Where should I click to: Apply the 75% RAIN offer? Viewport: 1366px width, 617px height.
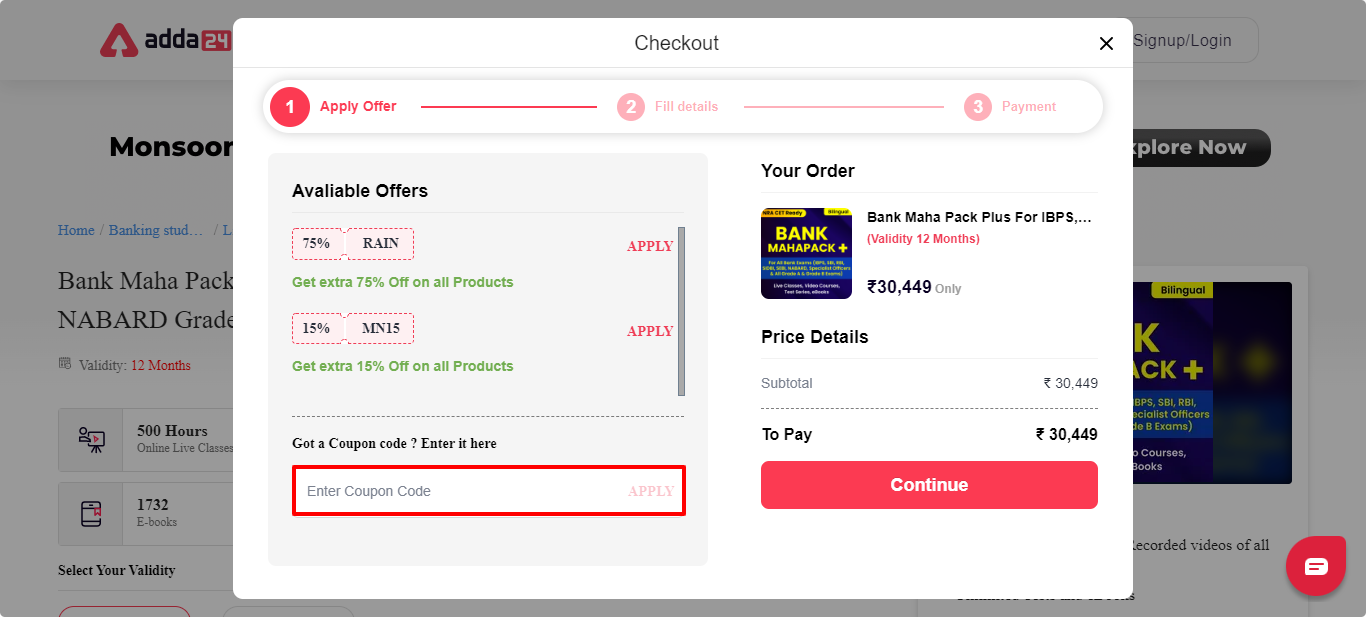click(x=650, y=246)
